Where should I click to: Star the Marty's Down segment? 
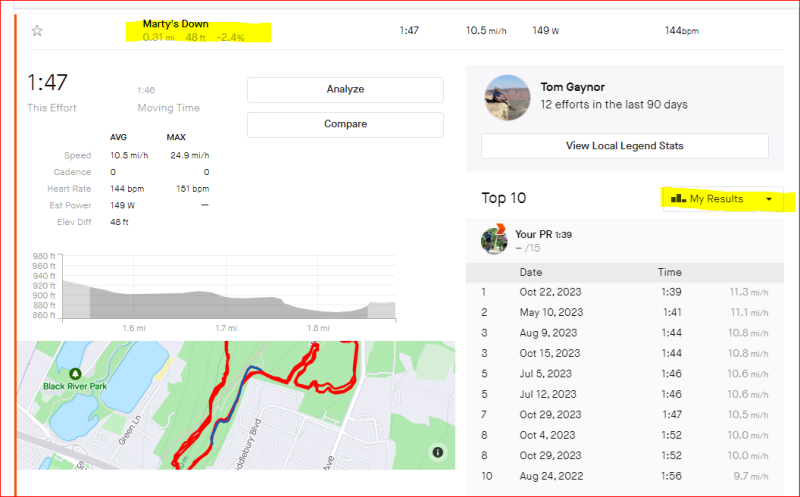tap(37, 31)
